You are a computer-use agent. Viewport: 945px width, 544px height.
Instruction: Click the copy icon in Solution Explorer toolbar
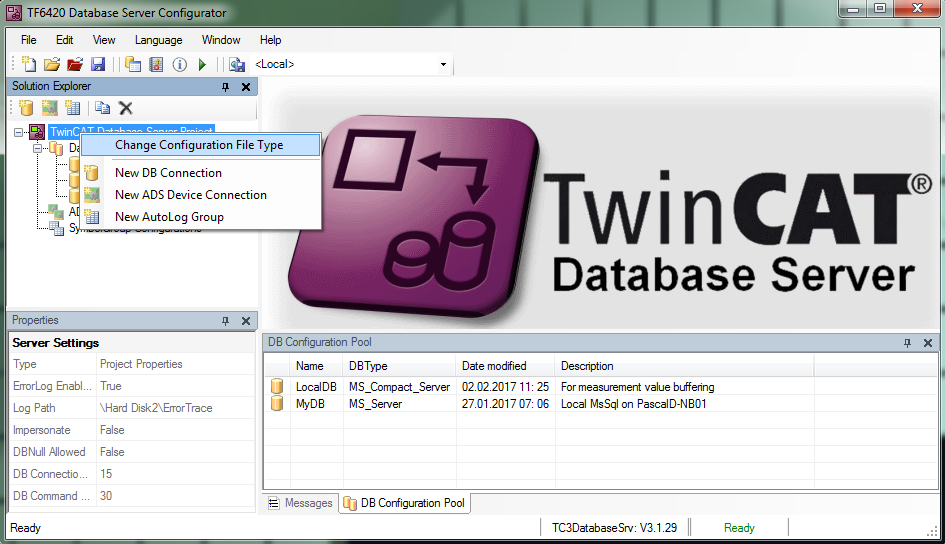coord(103,108)
